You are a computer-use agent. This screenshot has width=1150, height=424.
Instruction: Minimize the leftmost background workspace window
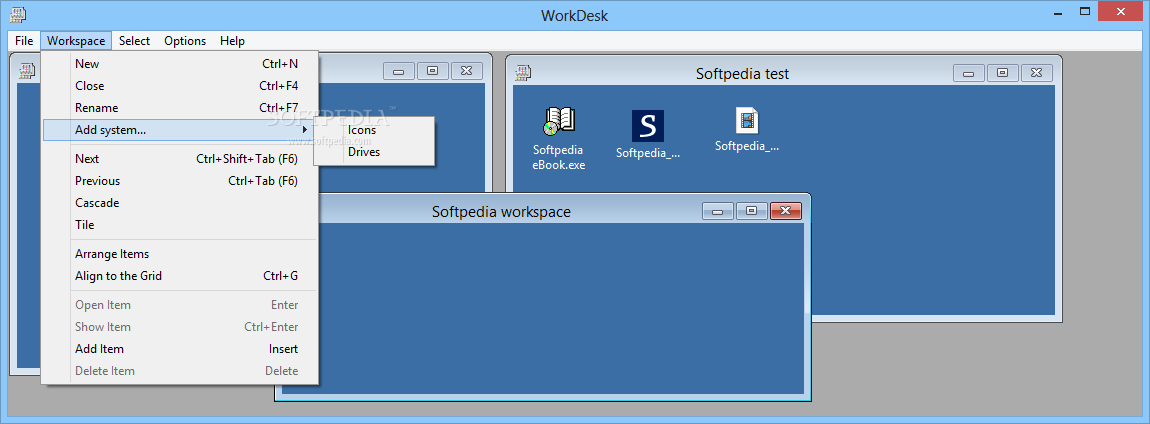[399, 71]
